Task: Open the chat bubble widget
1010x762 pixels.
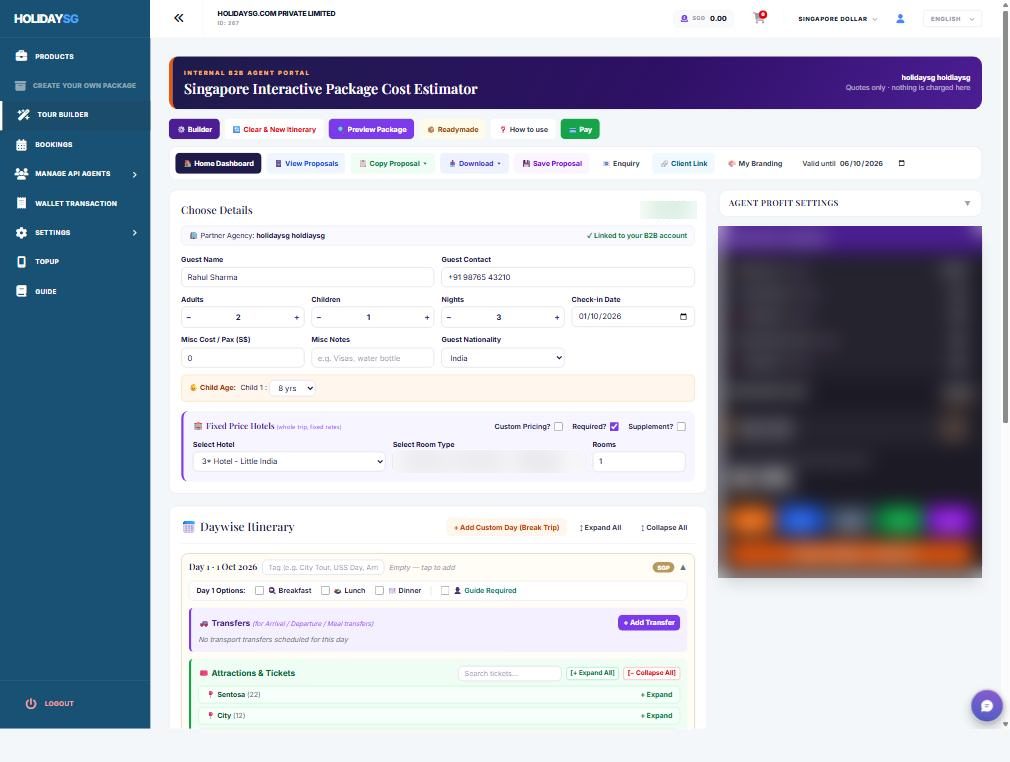Action: (x=986, y=705)
